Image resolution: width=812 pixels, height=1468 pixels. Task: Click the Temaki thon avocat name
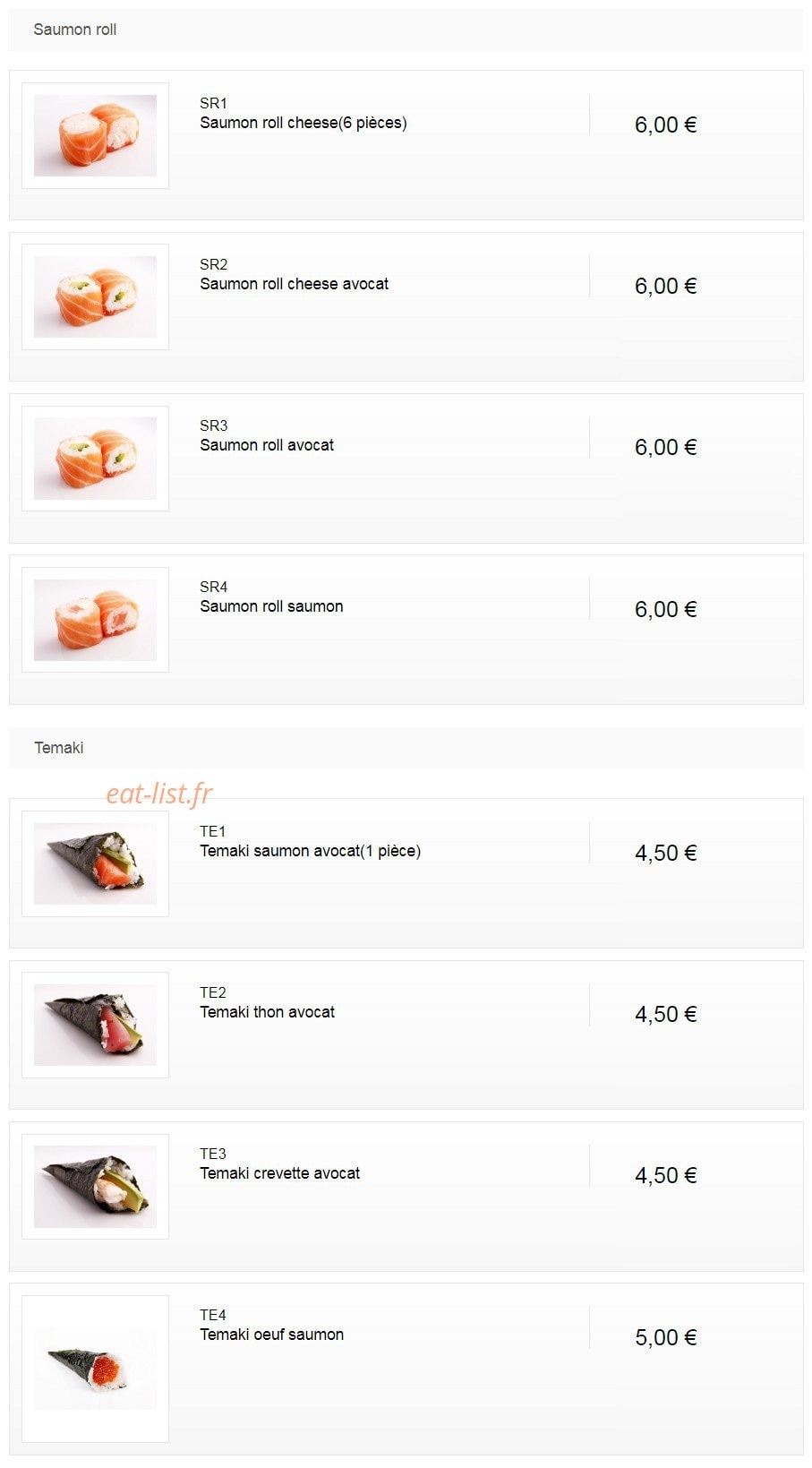pos(267,1012)
